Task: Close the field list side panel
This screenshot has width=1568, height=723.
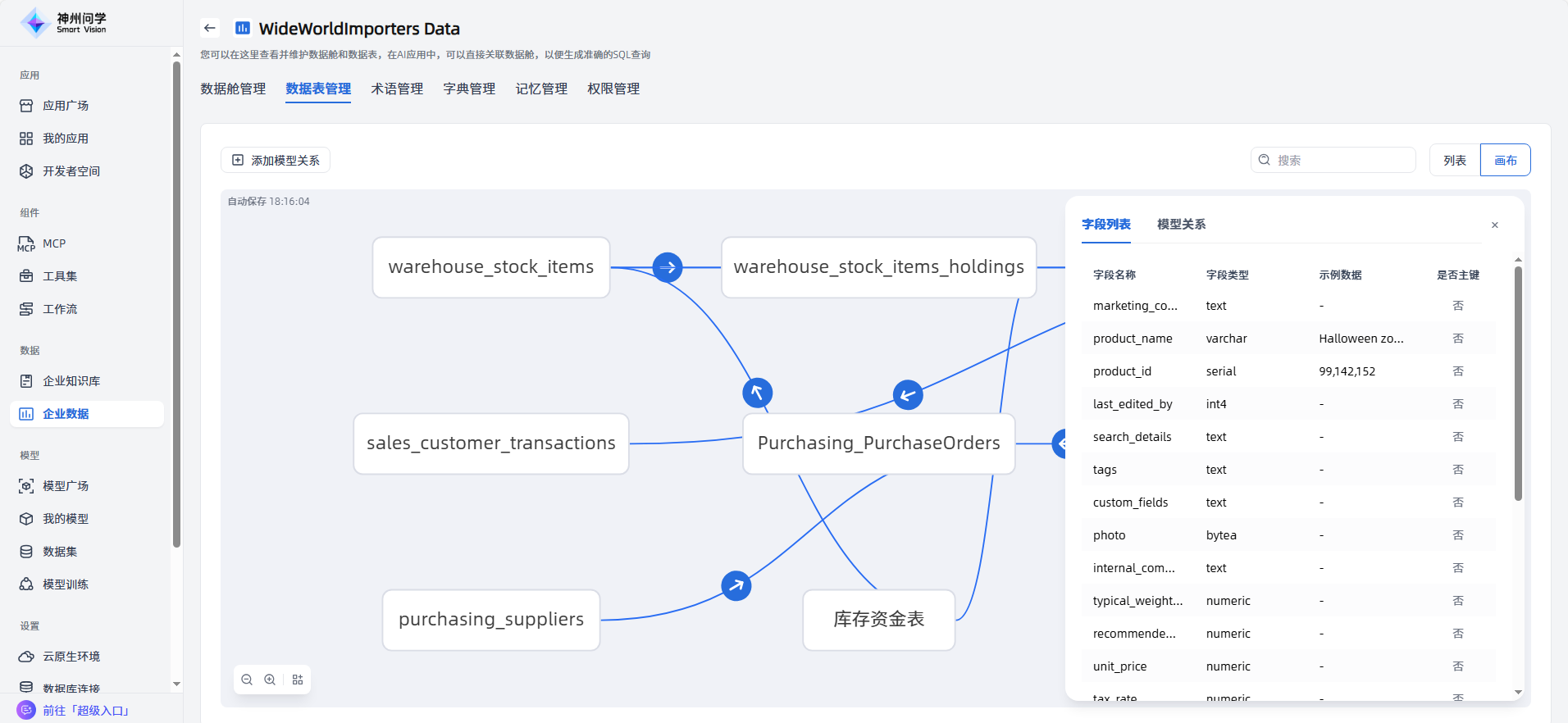Action: tap(1494, 225)
